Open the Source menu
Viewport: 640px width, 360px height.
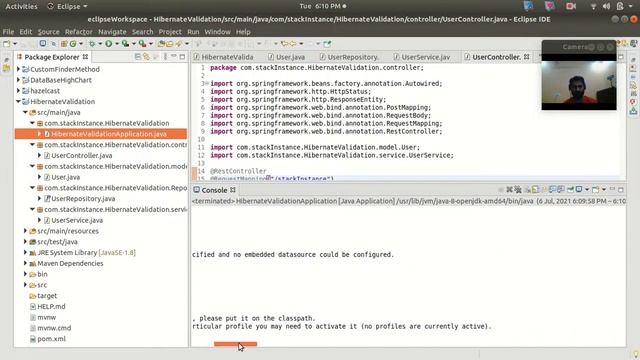(x=49, y=32)
